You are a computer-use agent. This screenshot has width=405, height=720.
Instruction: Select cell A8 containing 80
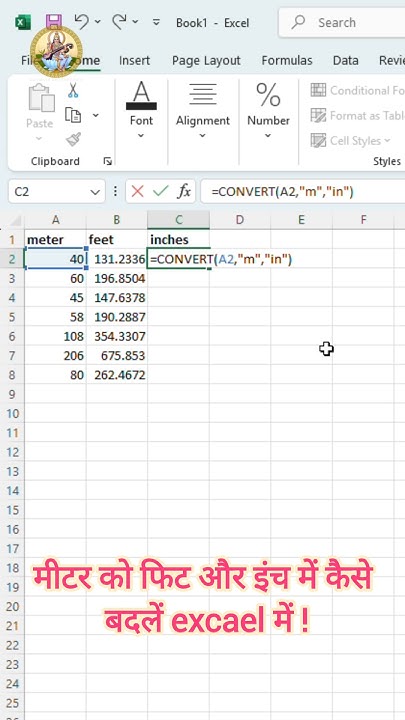(56, 375)
